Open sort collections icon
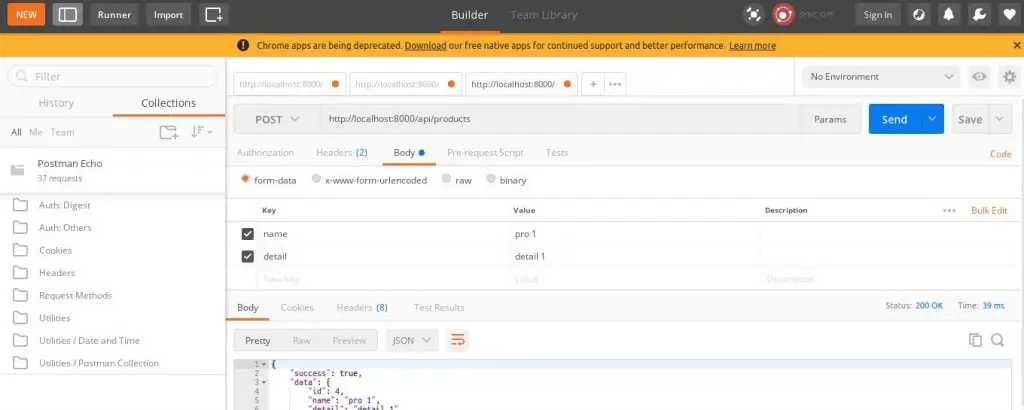Screen dimensions: 1024x410 201,132
